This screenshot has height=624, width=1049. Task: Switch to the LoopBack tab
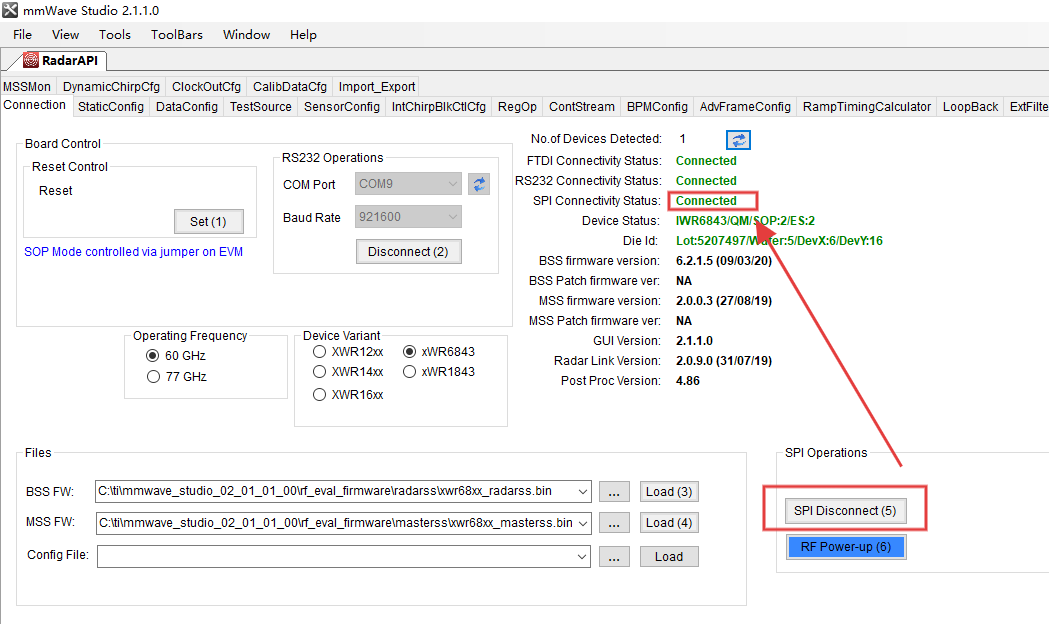[x=970, y=107]
